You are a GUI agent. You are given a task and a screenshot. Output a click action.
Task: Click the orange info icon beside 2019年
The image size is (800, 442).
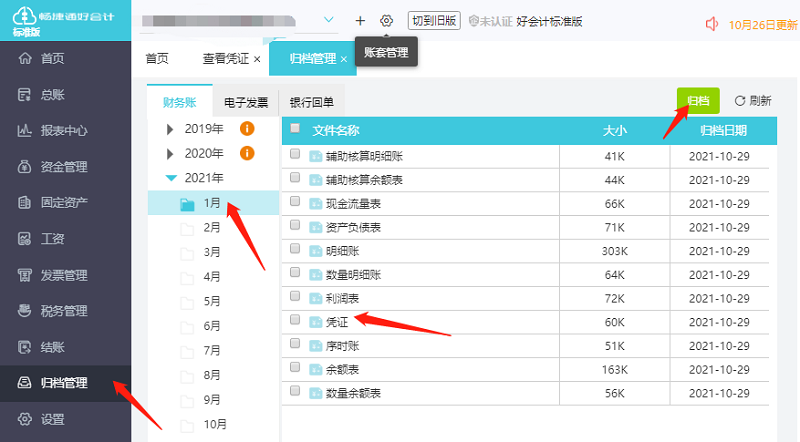pos(247,129)
